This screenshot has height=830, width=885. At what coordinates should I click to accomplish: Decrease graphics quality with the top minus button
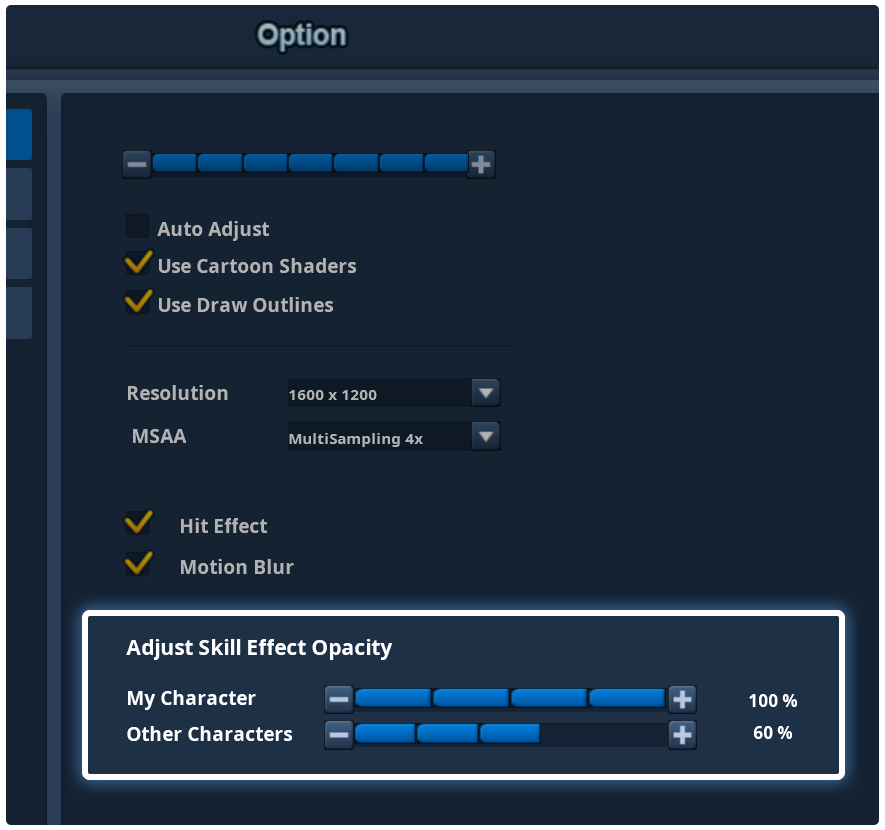click(137, 165)
